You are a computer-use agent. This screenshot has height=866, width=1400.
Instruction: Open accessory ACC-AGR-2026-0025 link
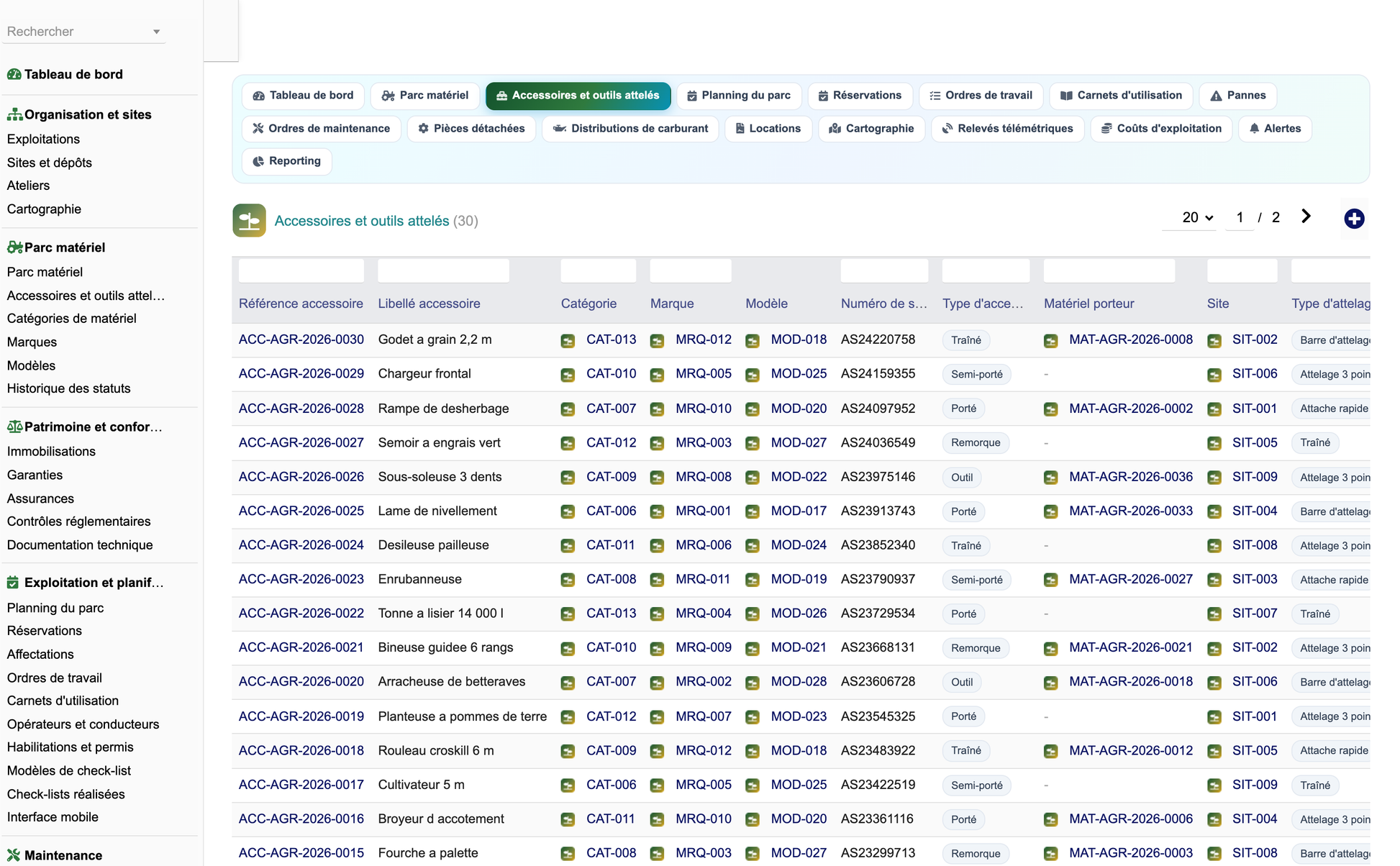pos(301,511)
